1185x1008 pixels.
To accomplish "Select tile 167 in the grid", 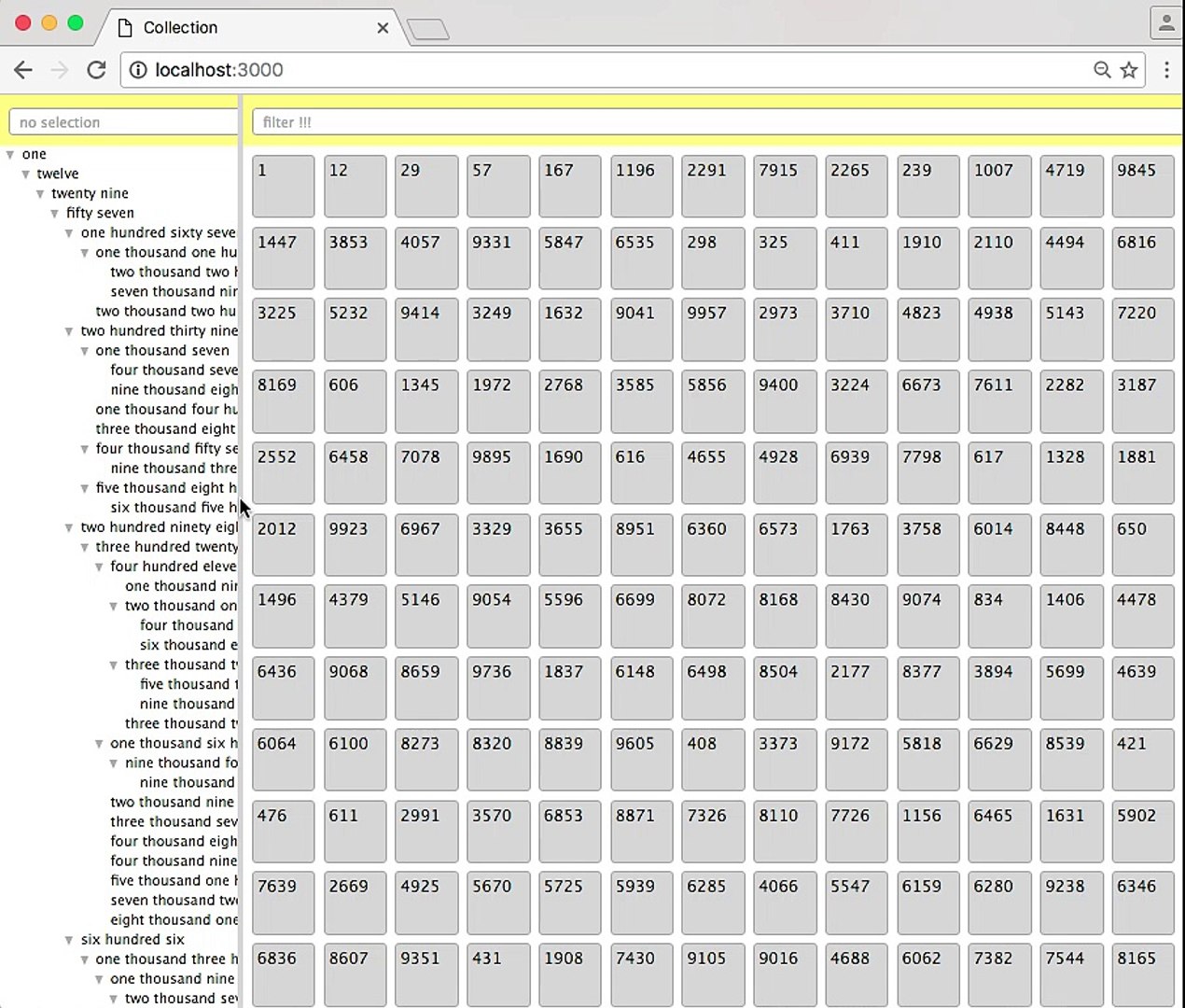I will [570, 186].
